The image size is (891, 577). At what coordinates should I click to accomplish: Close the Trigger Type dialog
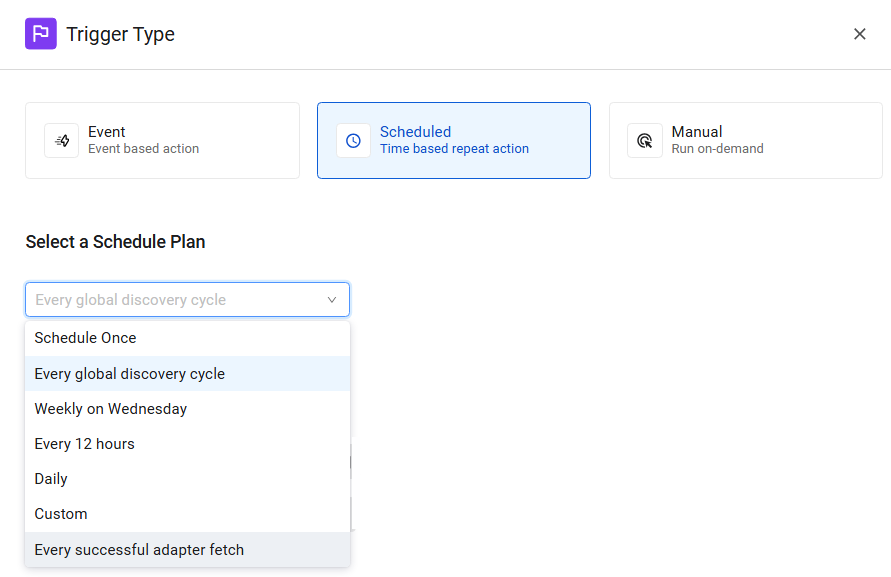(859, 34)
